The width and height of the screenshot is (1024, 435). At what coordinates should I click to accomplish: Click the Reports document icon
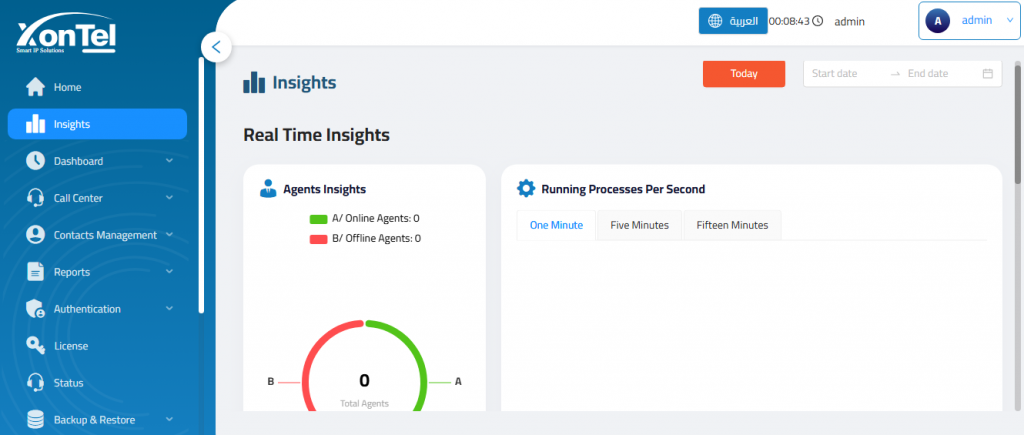(35, 272)
